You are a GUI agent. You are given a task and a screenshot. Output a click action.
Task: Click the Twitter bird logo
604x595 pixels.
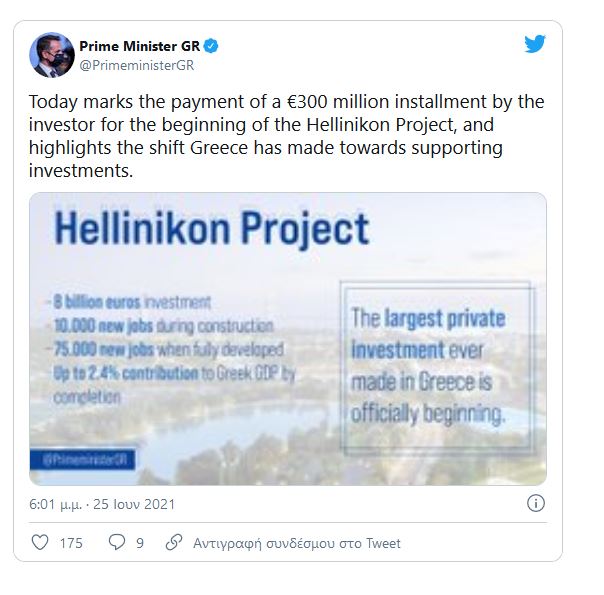point(535,45)
